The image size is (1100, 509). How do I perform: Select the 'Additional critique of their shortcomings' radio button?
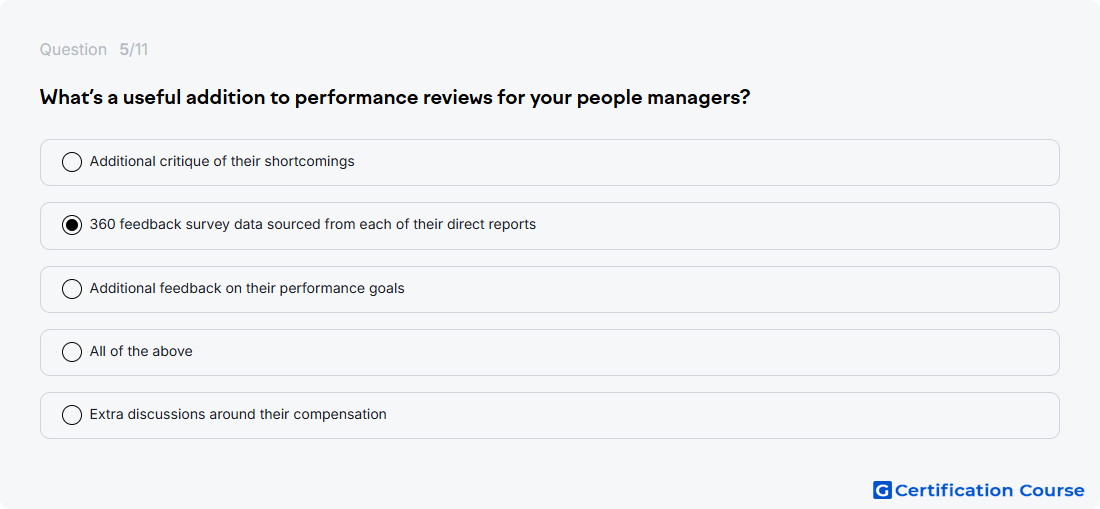point(72,162)
